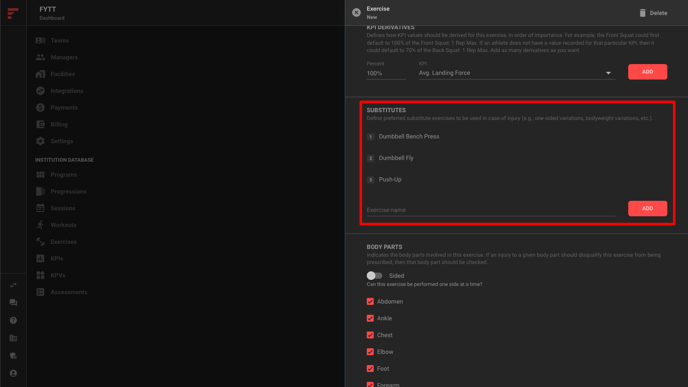Viewport: 688px width, 387px height.
Task: Toggle the Sided switch
Action: [x=374, y=276]
